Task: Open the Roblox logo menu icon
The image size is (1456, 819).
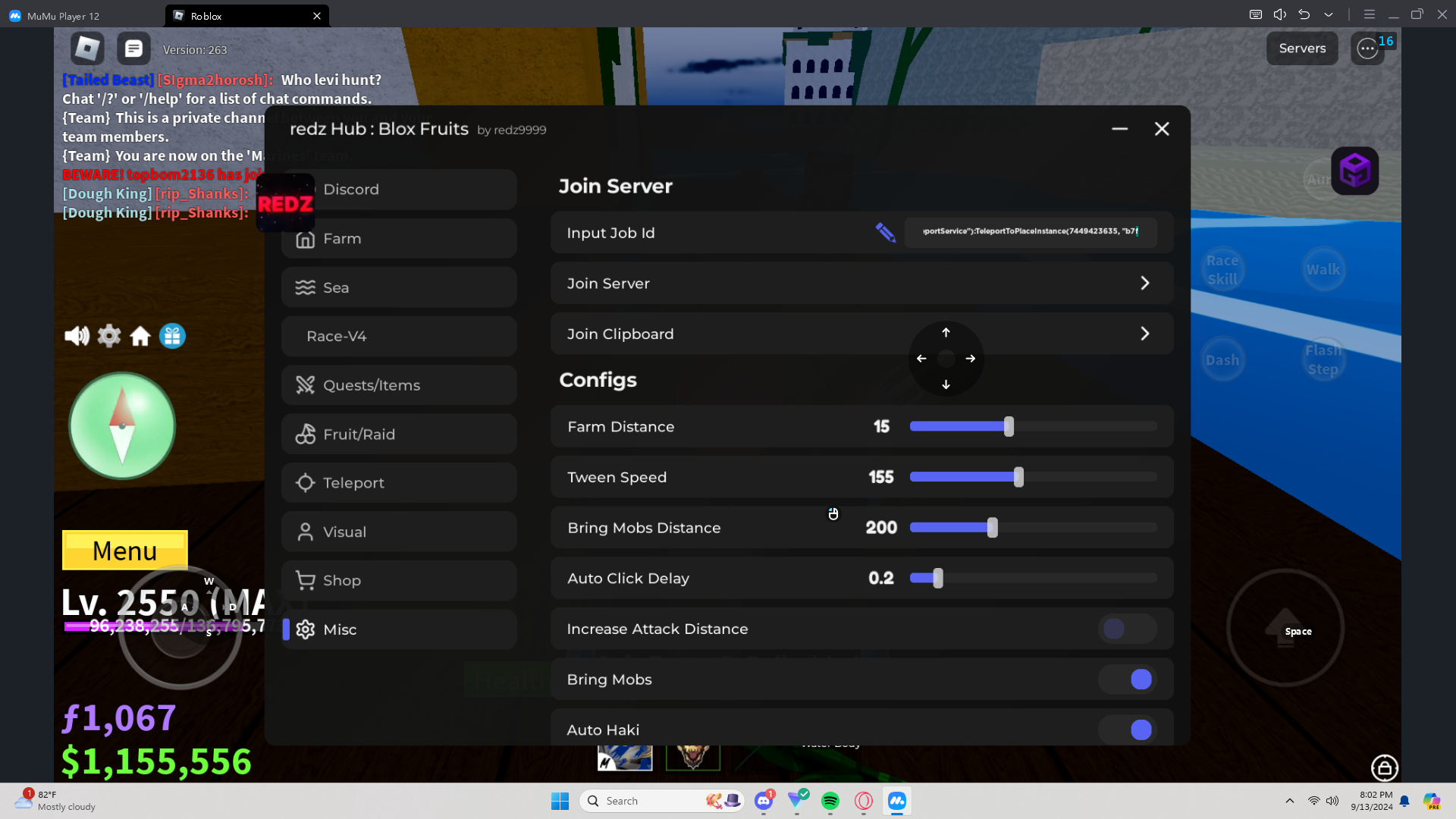Action: point(87,49)
